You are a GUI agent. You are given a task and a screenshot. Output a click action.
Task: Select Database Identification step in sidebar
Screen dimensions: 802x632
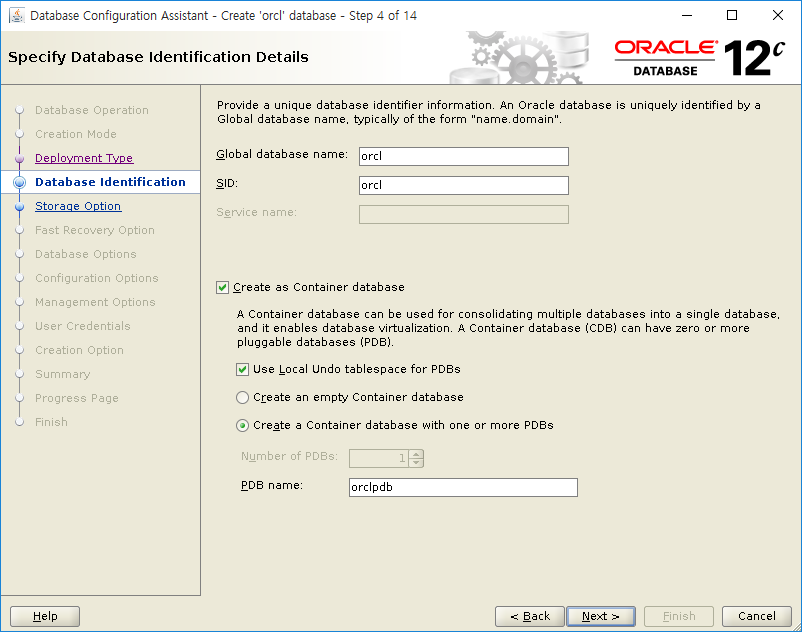[110, 182]
